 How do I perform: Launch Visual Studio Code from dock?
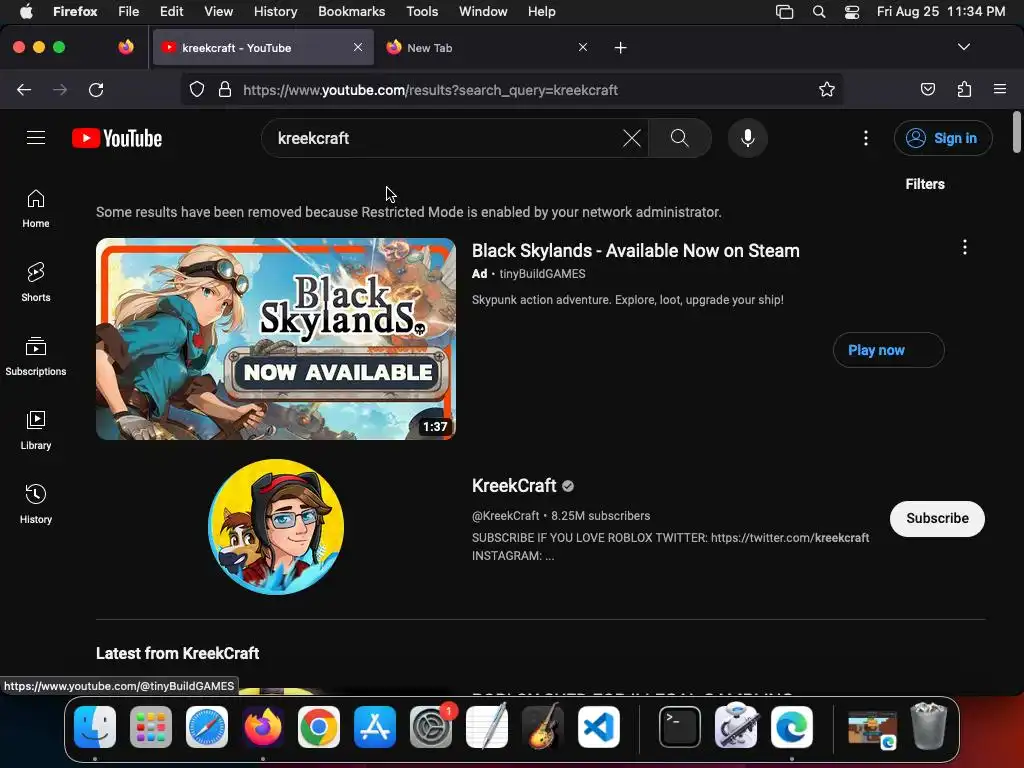tap(599, 727)
